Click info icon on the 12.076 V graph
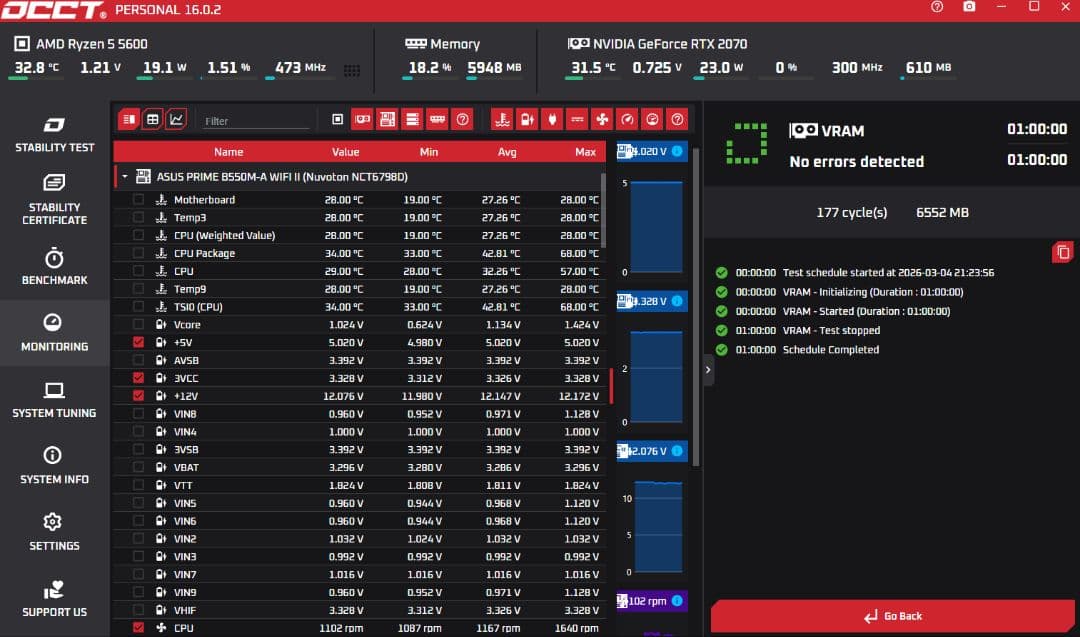Viewport: 1080px width, 637px height. point(677,451)
